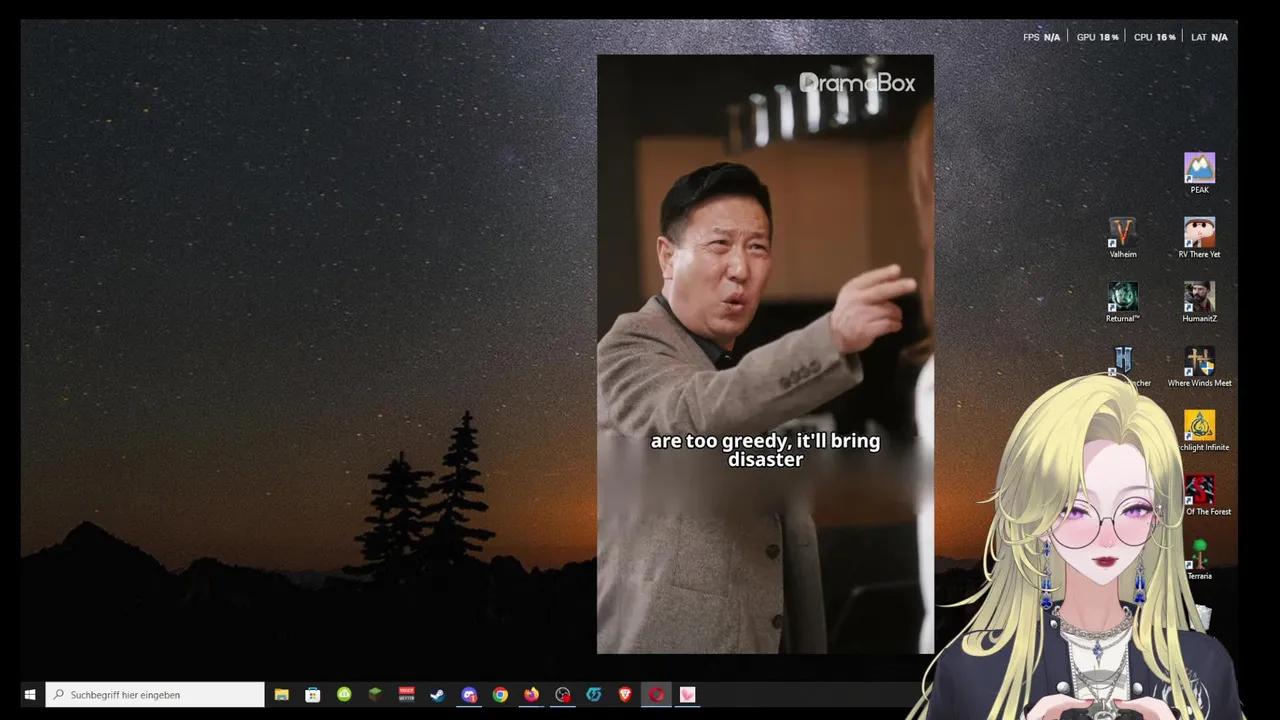Open the Voicemeeter taskbar icon

pos(406,695)
